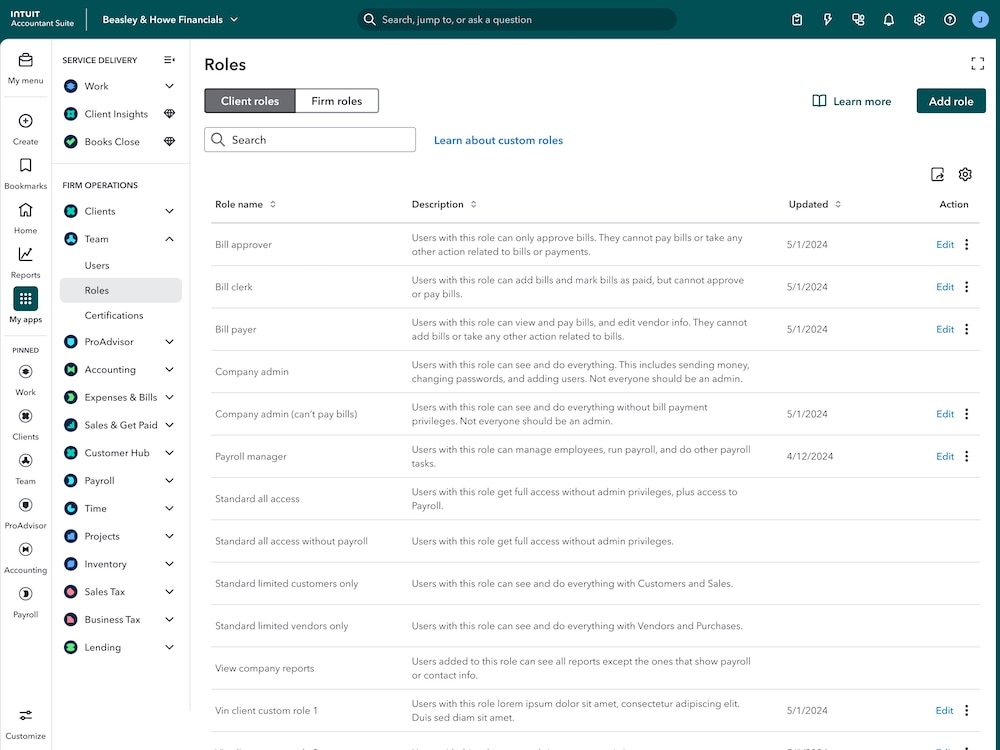This screenshot has height=750, width=1000.
Task: Collapse the Team menu in the sidebar
Action: (x=166, y=239)
